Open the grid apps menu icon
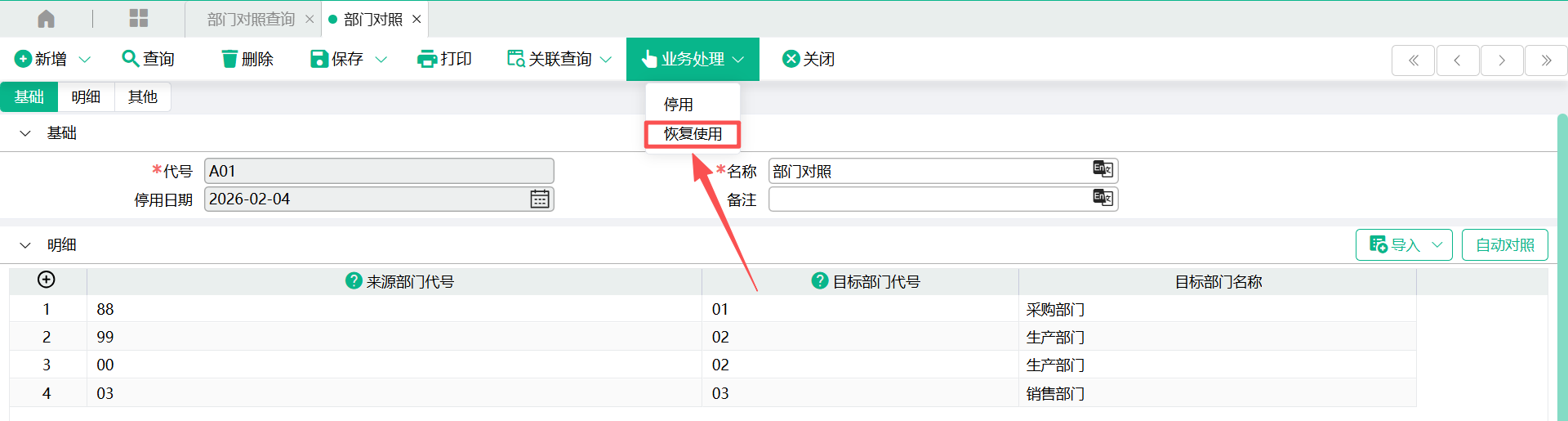1568x421 pixels. (139, 19)
